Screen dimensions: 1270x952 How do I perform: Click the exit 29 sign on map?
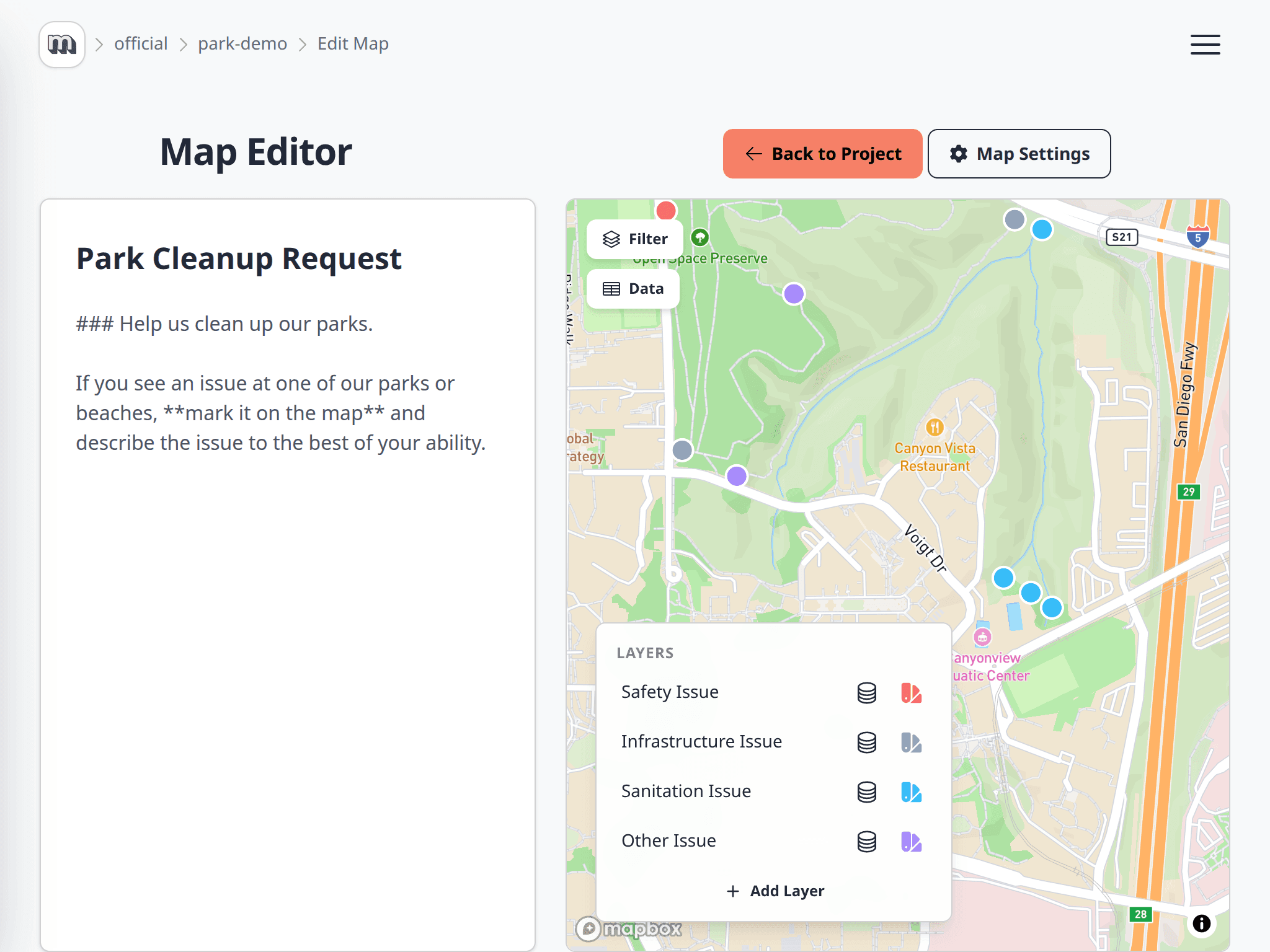[1188, 492]
